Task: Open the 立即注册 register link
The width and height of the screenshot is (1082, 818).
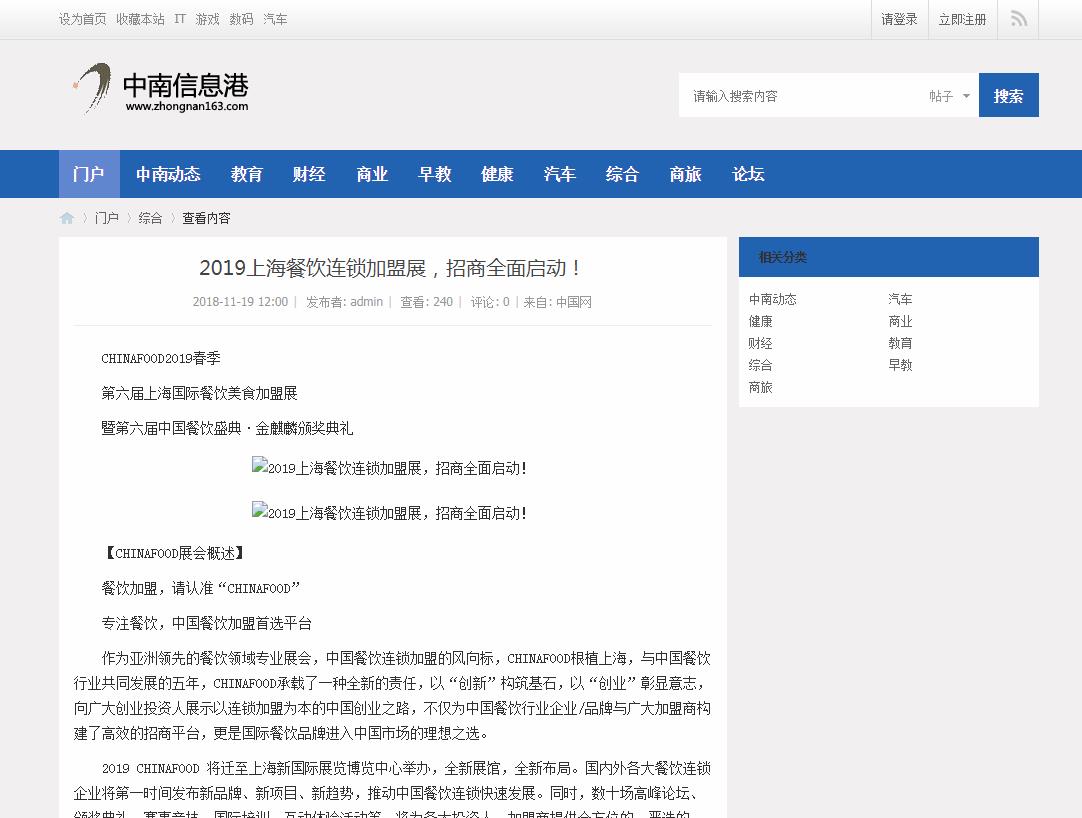Action: click(x=962, y=19)
